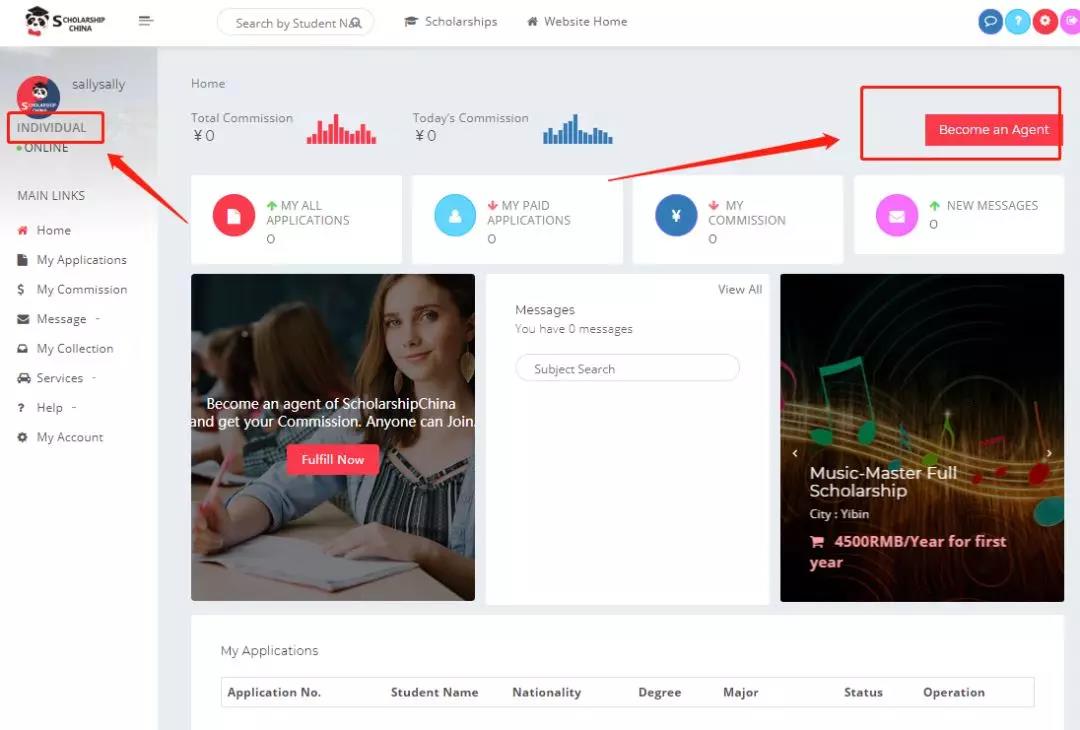Show previous scholarship slide with left arrow
The image size is (1080, 730).
pyautogui.click(x=795, y=453)
